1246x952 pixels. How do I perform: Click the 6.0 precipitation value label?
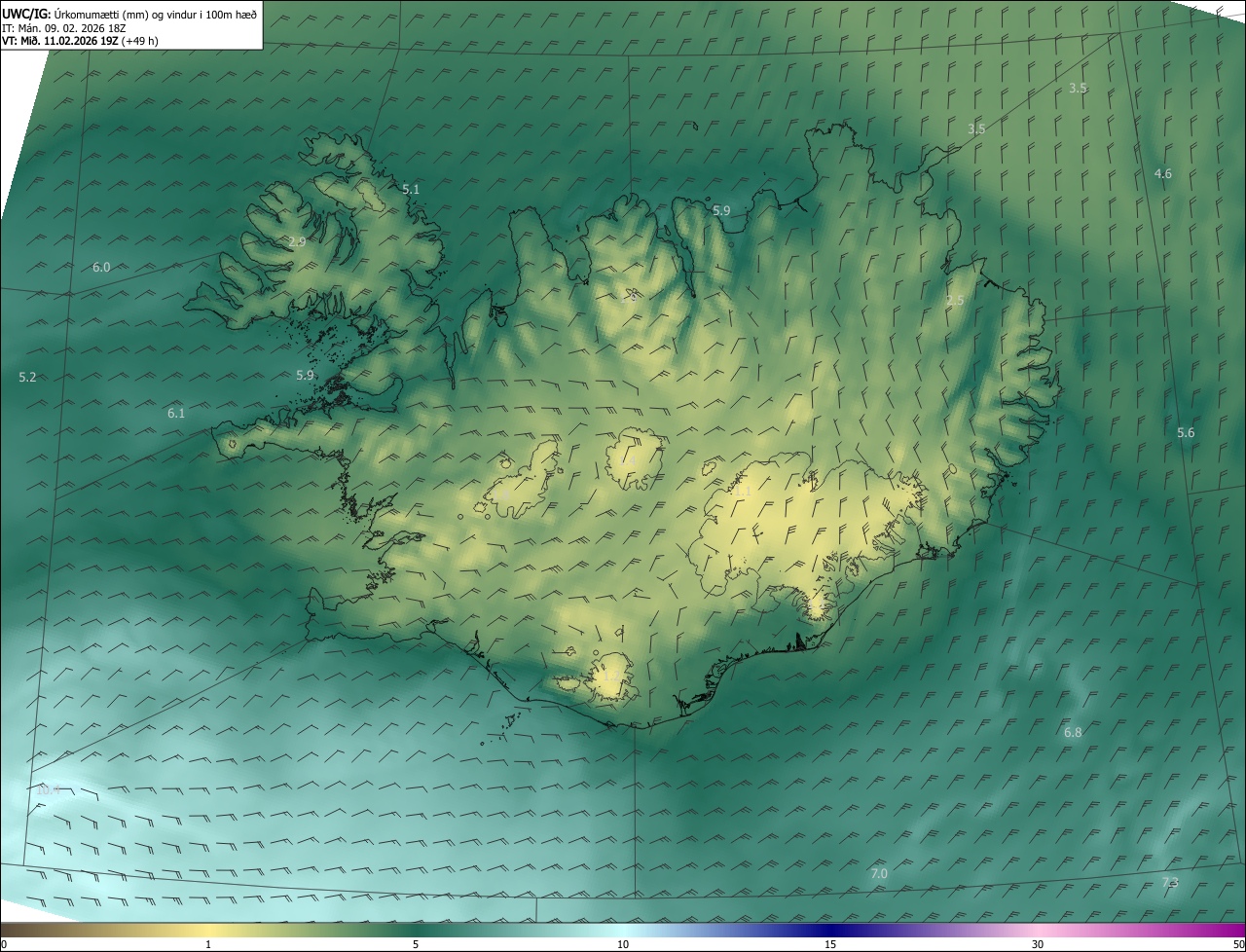click(x=101, y=267)
